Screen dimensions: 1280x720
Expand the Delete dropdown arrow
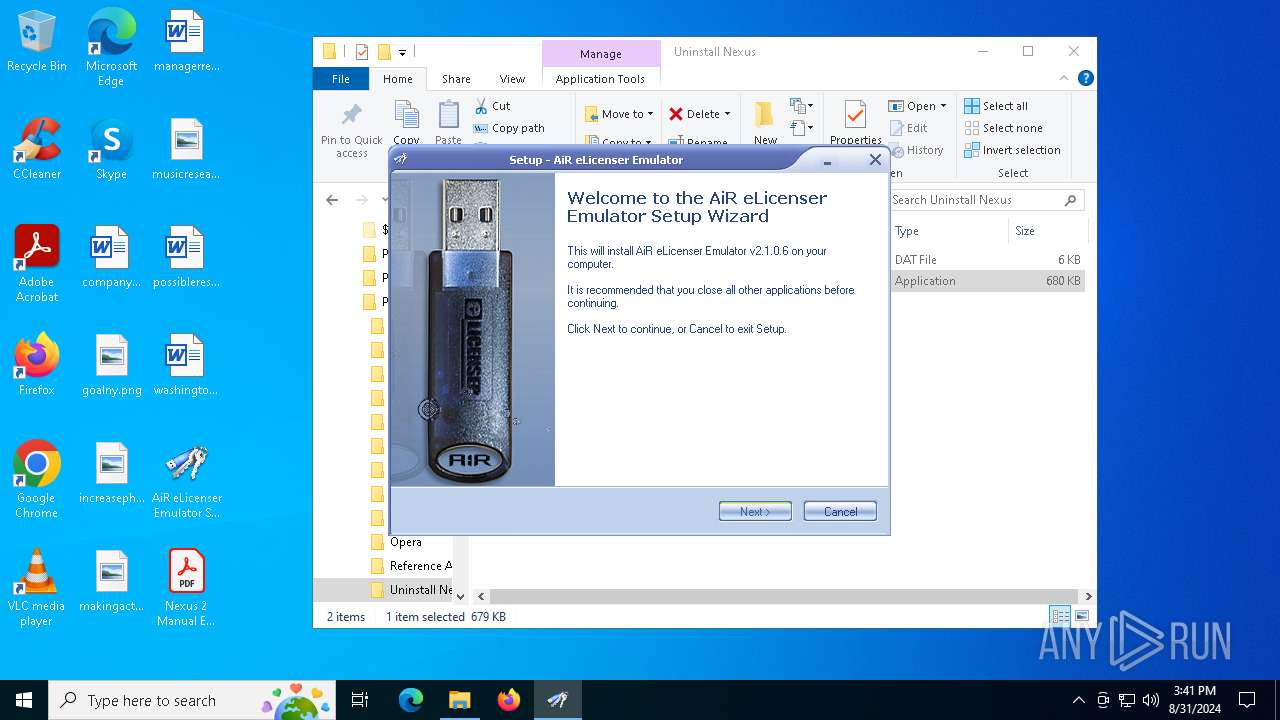[x=727, y=114]
